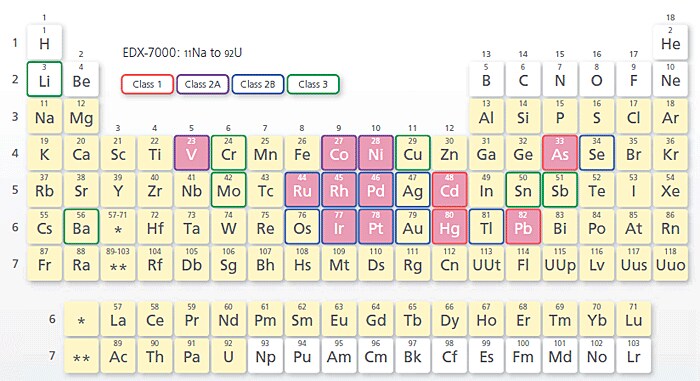
Task: Select the Molybdenum (Mo) element tile
Action: [229, 190]
